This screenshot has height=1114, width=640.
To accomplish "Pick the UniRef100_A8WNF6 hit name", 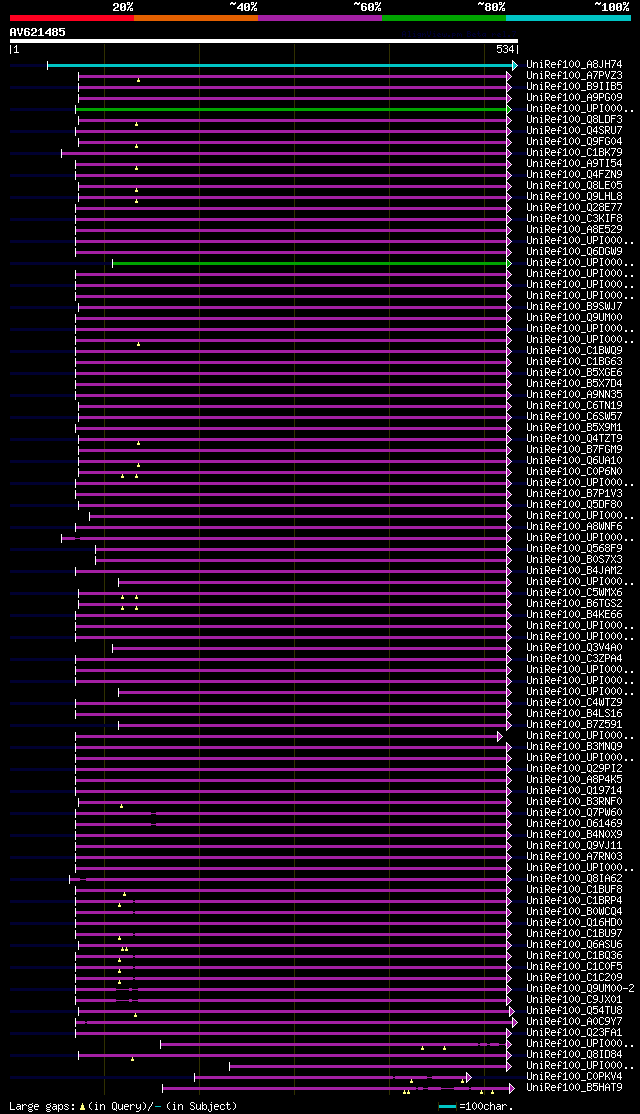I will coord(575,527).
